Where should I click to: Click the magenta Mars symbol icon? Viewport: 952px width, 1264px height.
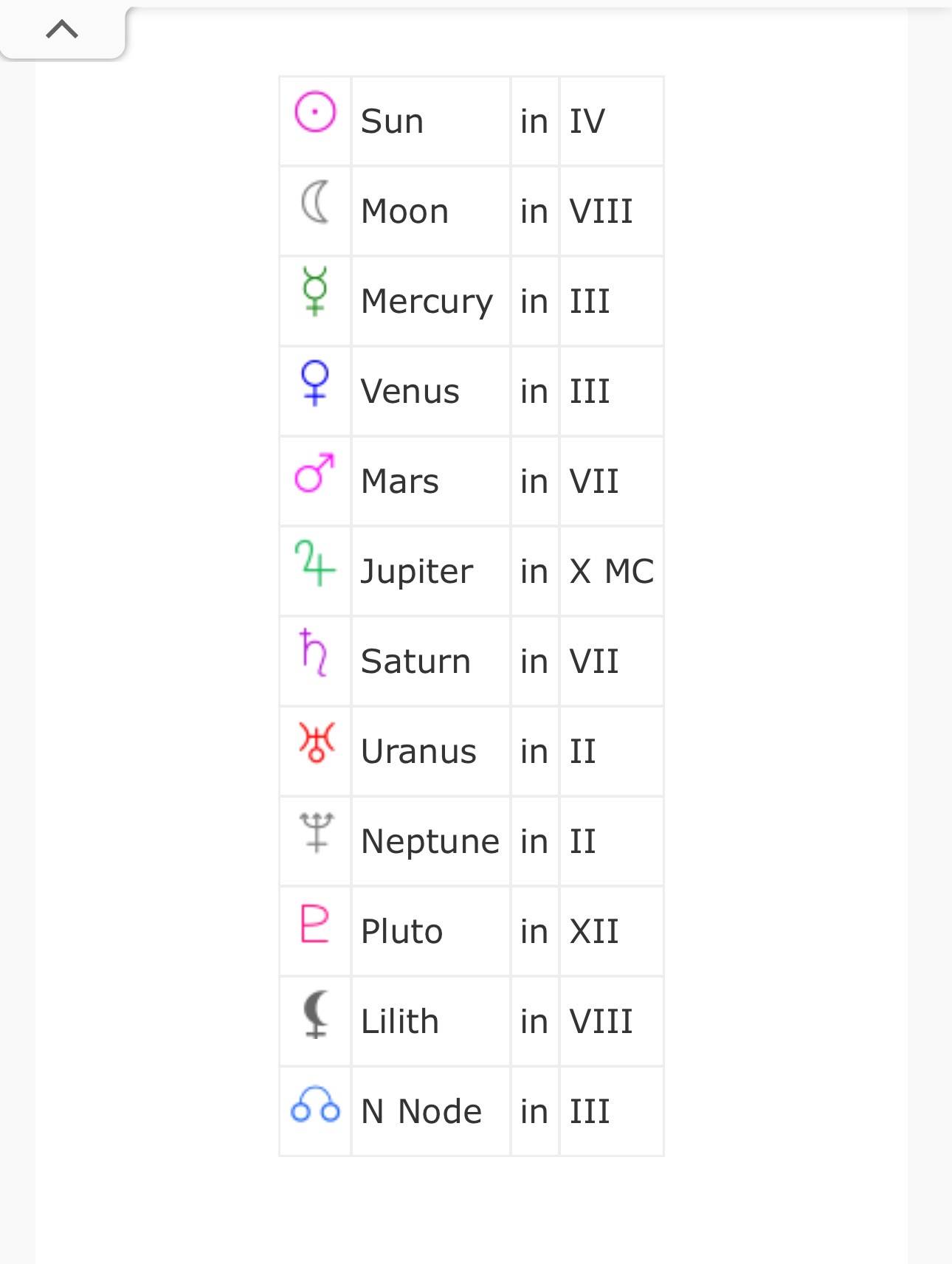coord(314,472)
